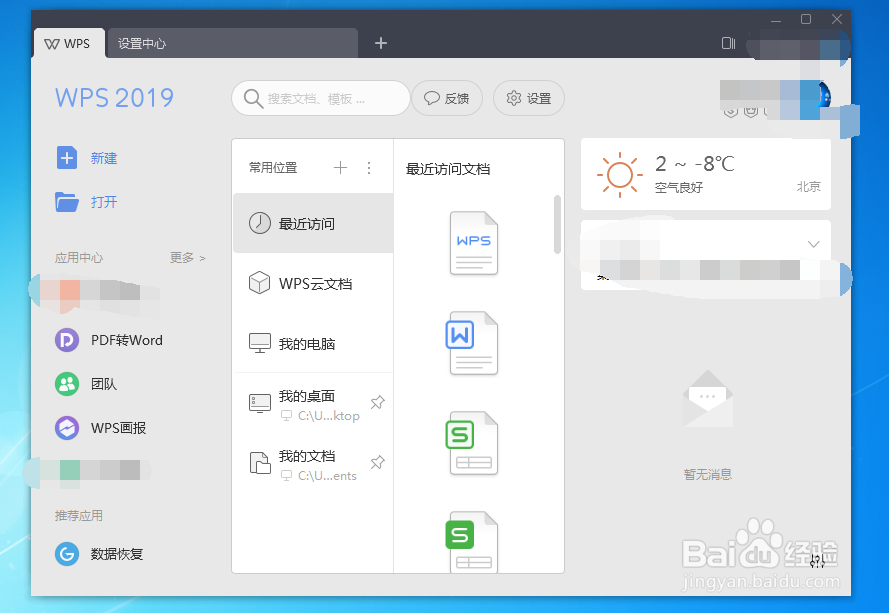This screenshot has height=613, width=889.
Task: Click the message settings sliders icon
Action: 817,561
